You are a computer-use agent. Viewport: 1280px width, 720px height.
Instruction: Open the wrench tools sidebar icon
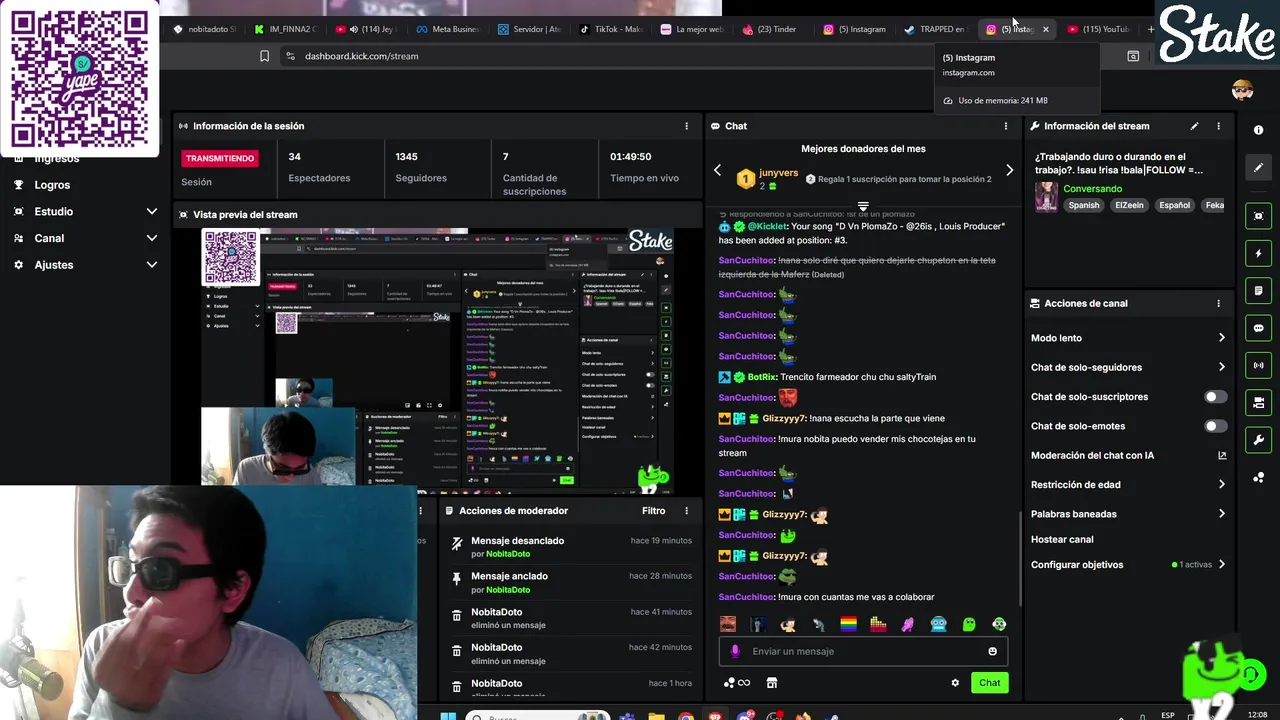click(x=1258, y=440)
